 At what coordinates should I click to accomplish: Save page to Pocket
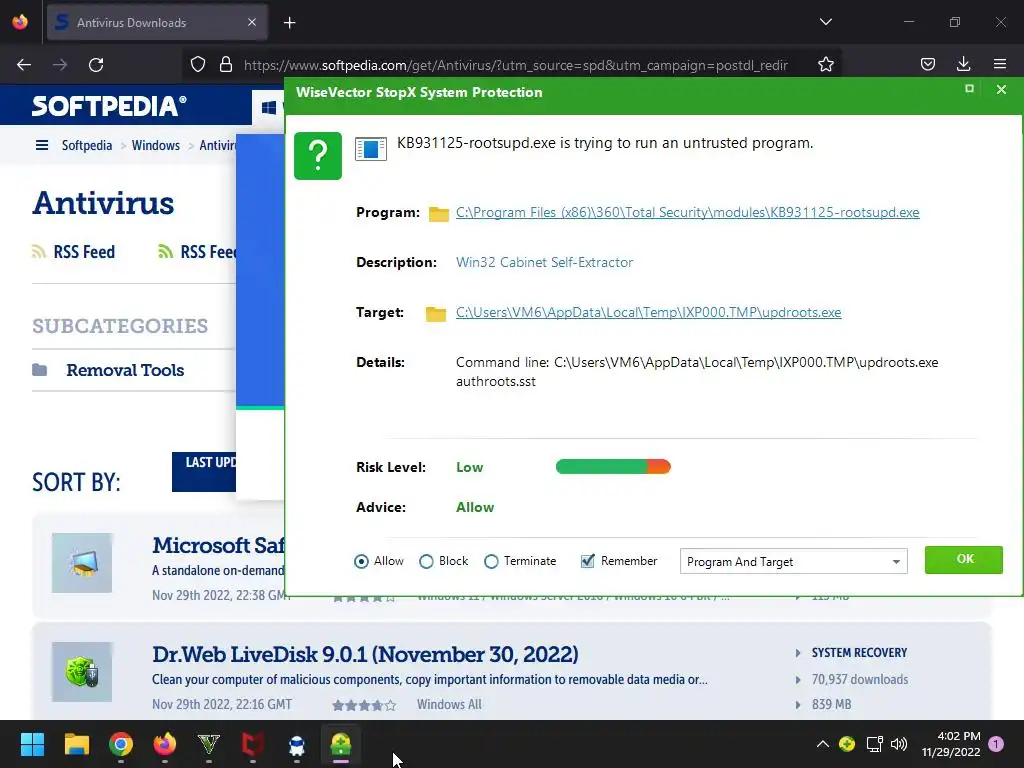pos(927,64)
